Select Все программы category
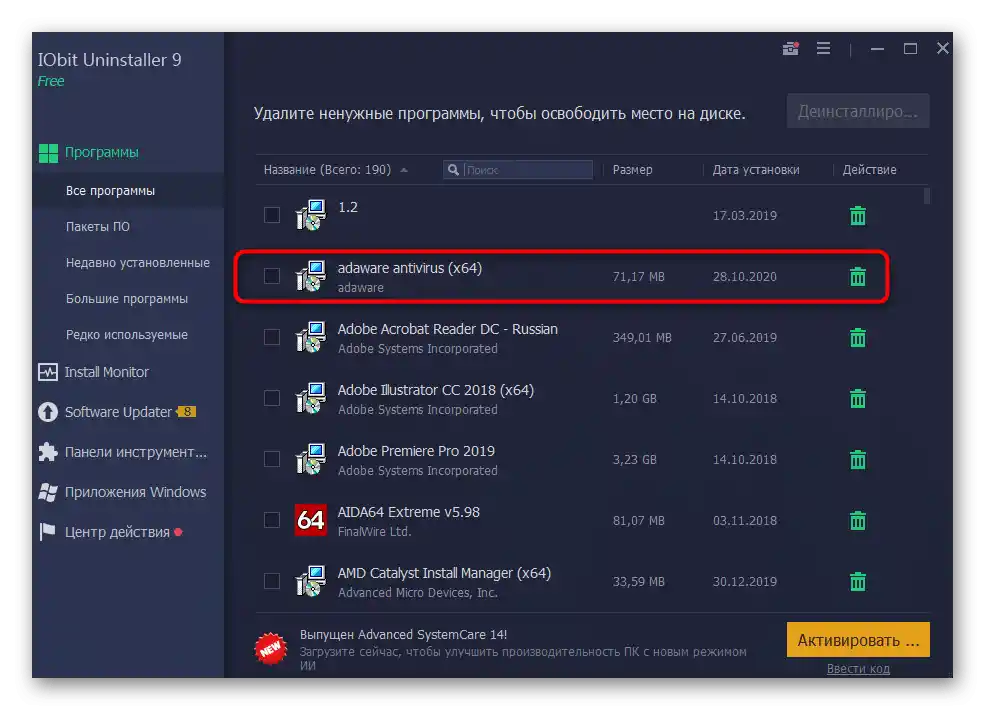 128,190
